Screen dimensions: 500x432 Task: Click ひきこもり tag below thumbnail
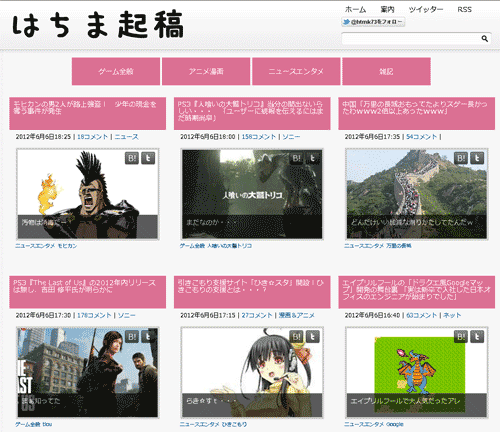[x=235, y=424]
